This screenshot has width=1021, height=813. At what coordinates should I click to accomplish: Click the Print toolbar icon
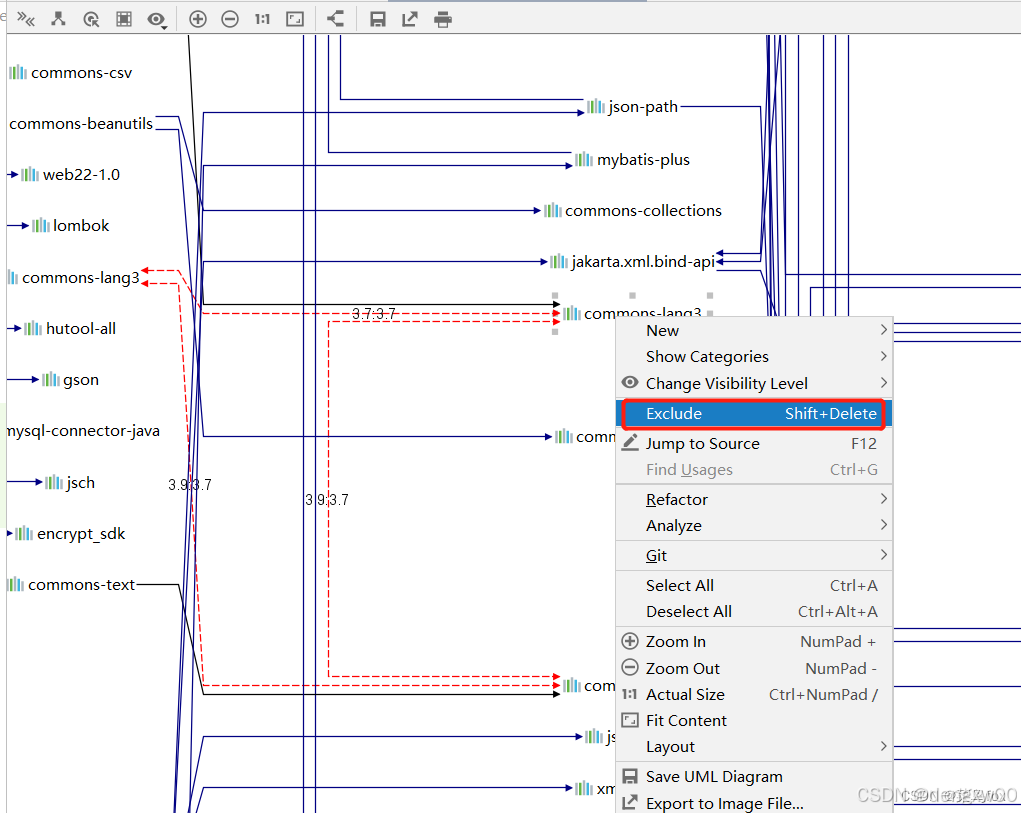(443, 20)
